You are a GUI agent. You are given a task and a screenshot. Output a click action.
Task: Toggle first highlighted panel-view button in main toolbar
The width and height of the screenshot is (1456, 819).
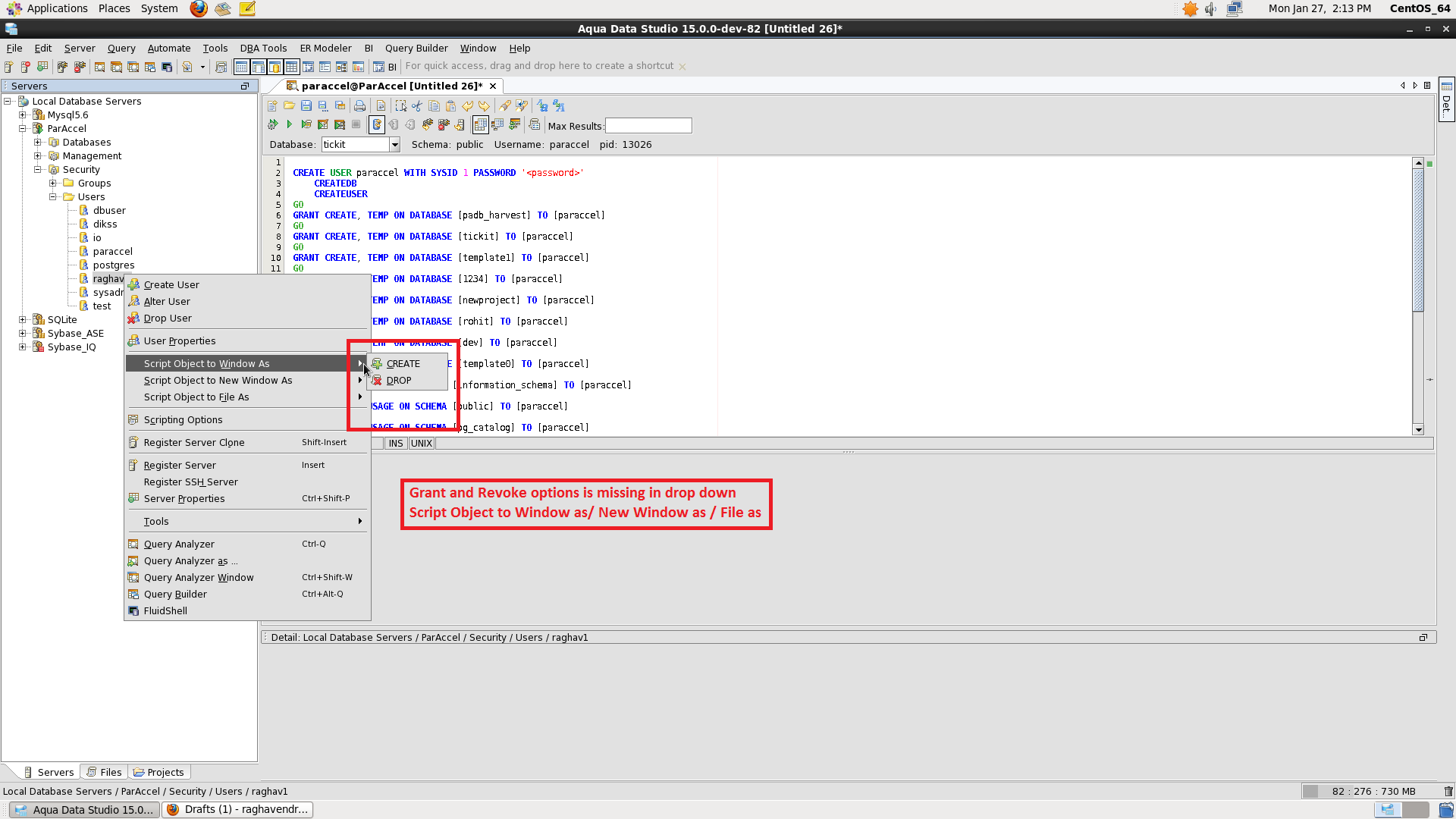click(241, 67)
